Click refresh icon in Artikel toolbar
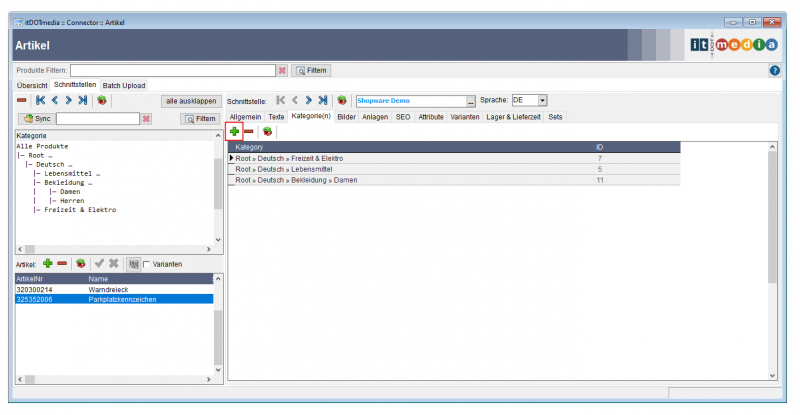800x415 pixels. tap(80, 263)
